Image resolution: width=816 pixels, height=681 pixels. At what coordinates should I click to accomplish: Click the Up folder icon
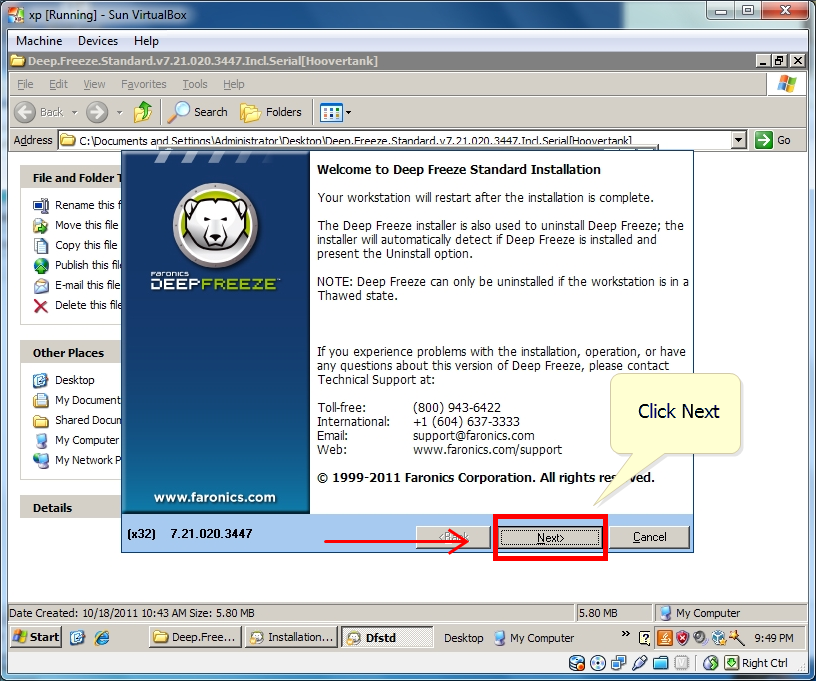tap(143, 112)
